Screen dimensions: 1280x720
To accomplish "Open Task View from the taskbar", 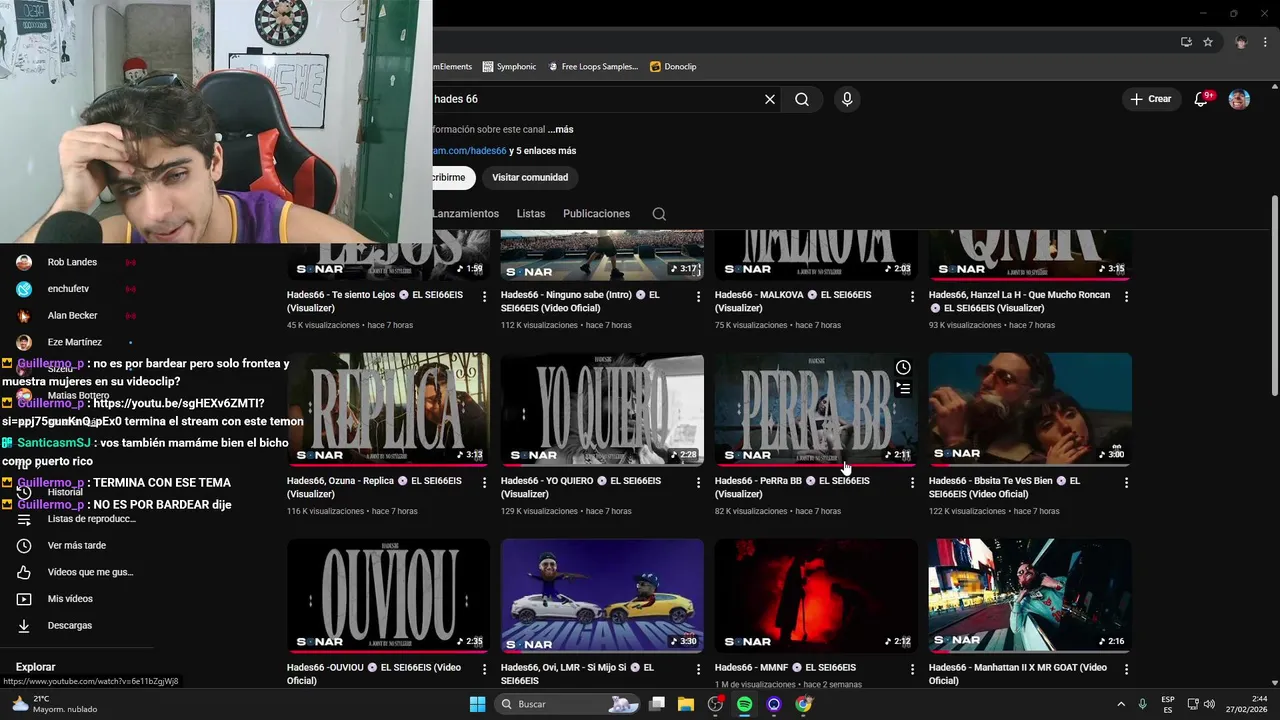I will tap(657, 704).
